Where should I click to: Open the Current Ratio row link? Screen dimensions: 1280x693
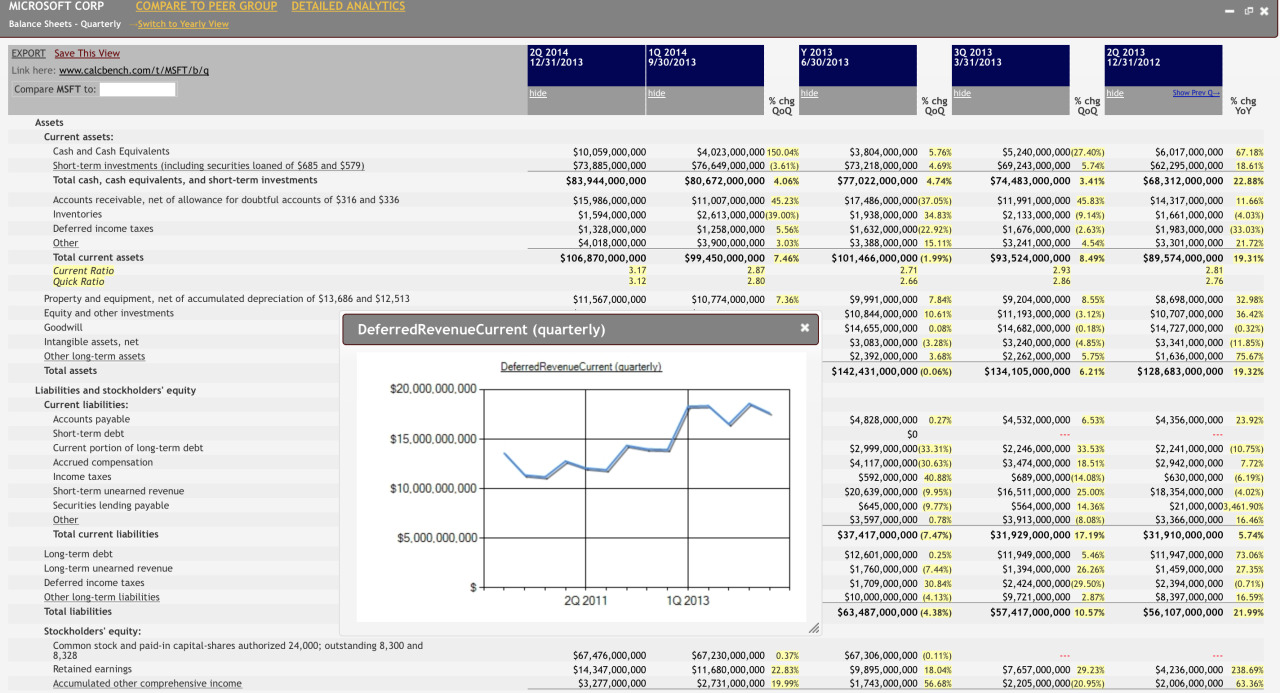(83, 270)
